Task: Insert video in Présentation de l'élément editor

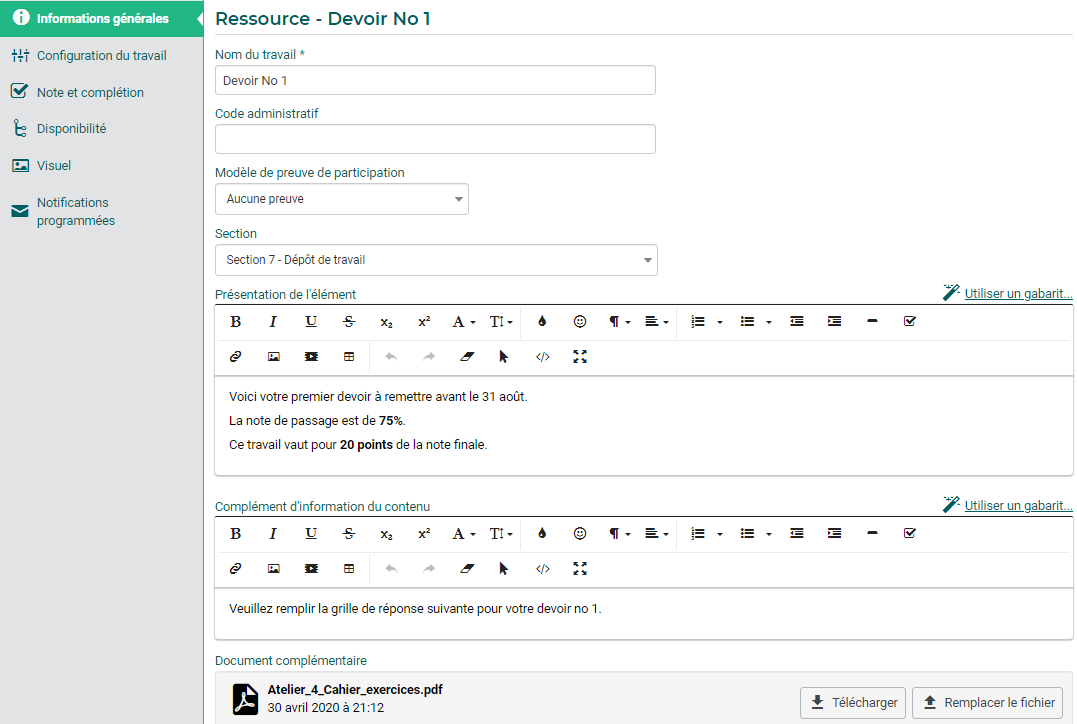Action: [311, 357]
